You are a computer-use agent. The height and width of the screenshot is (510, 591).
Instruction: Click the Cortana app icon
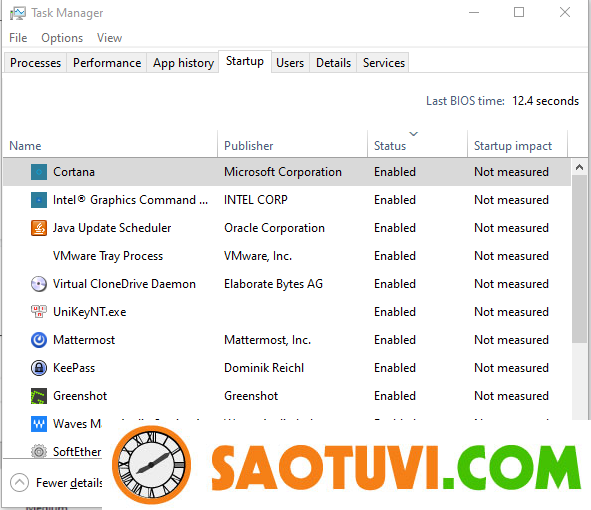coord(39,172)
